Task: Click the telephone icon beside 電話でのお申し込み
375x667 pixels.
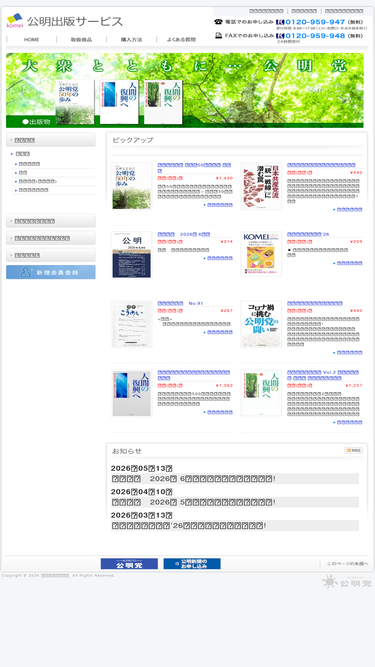Action: 219,22
